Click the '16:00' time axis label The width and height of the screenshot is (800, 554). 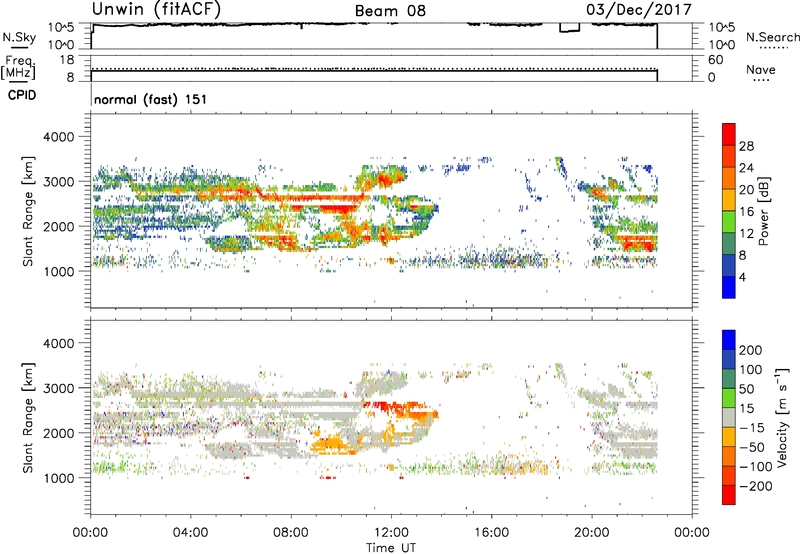pyautogui.click(x=491, y=533)
